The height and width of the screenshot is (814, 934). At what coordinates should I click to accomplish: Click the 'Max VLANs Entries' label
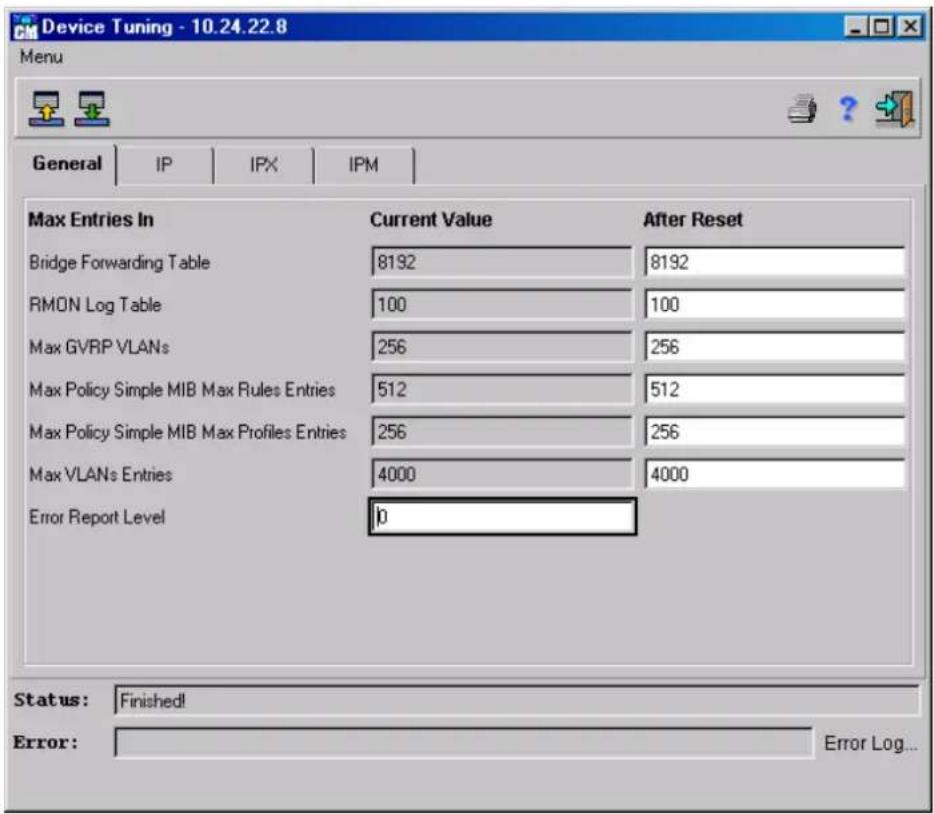[x=101, y=475]
